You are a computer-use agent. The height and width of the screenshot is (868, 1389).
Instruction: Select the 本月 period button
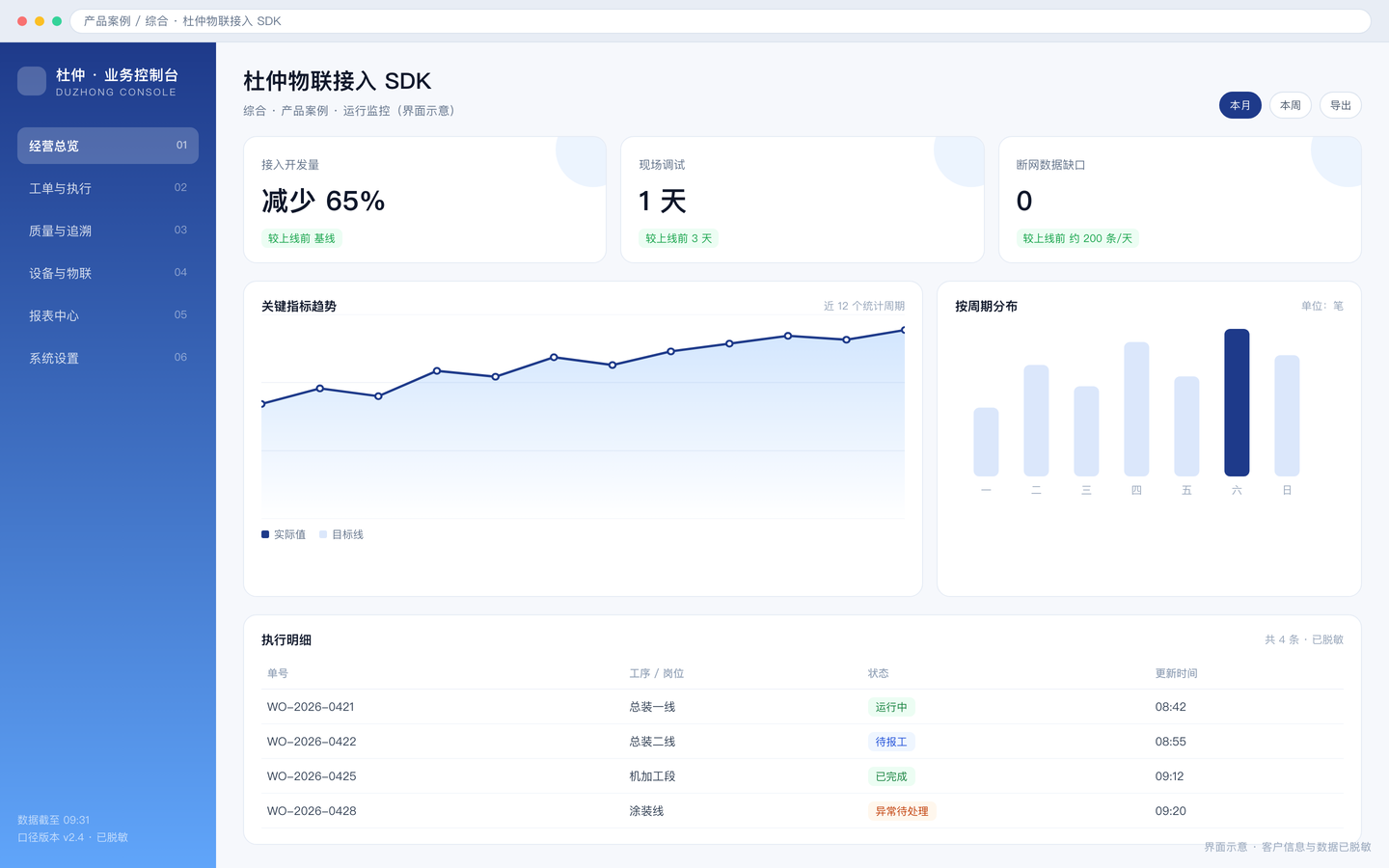tap(1240, 105)
